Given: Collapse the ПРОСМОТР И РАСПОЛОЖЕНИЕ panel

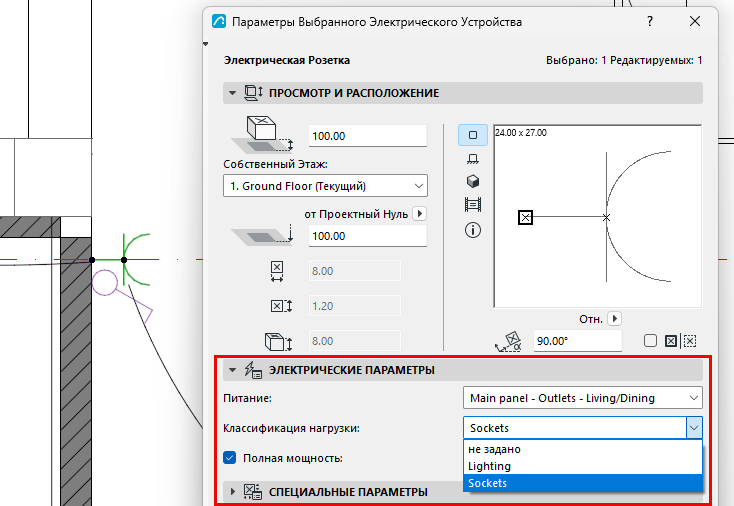Looking at the screenshot, I should 232,93.
